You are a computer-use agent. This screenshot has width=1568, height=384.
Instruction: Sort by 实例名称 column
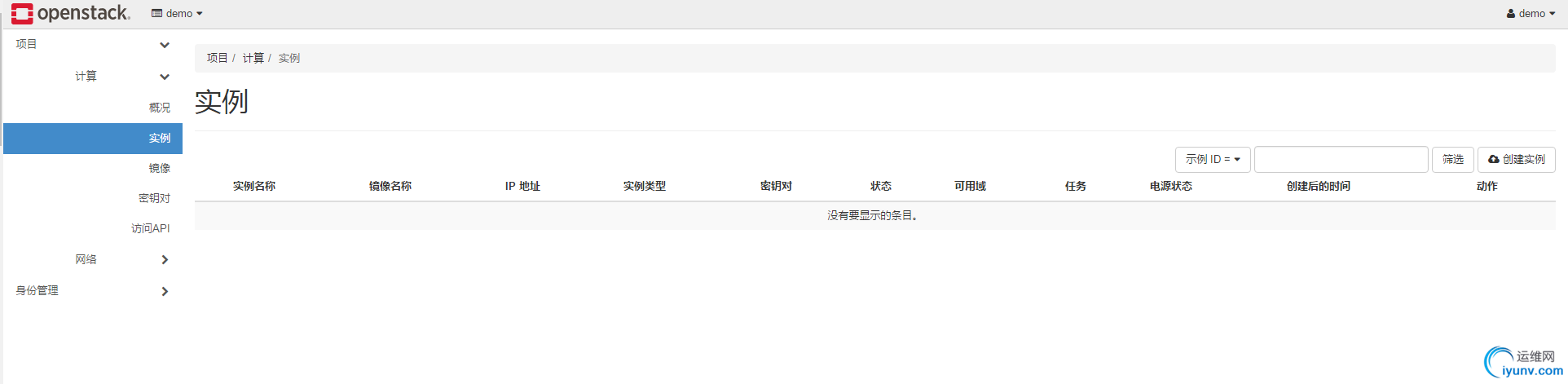(254, 186)
